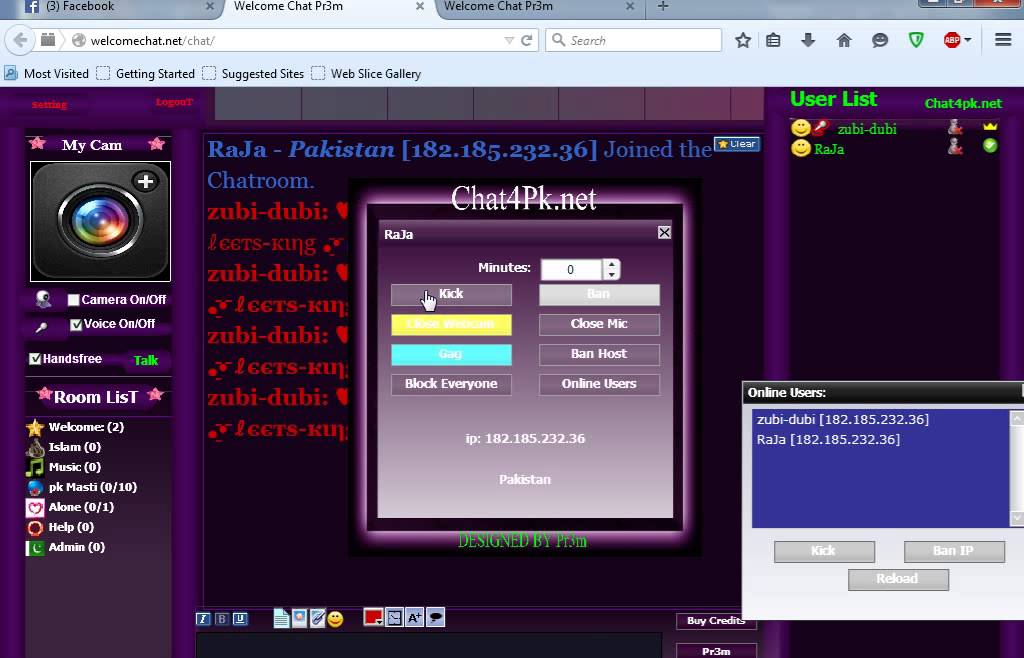The image size is (1024, 658).
Task: Click the square line-graph icon in chat toolbar
Action: point(394,617)
